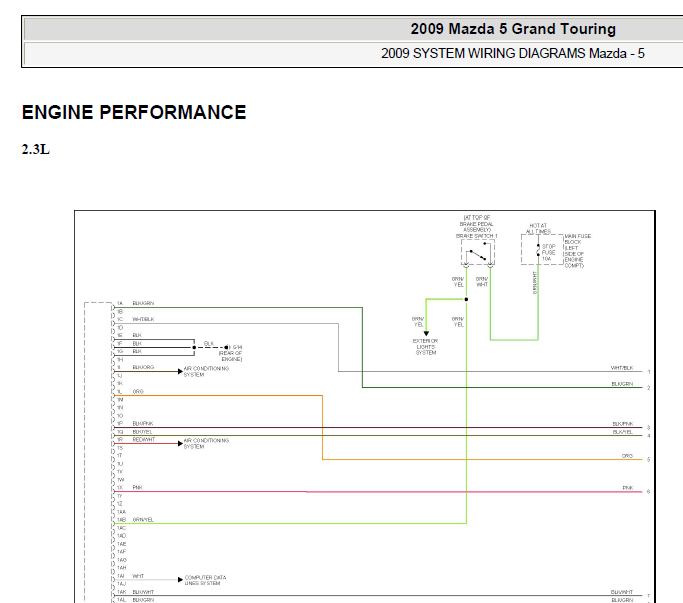Click the vertical 'GRN/WHT' label under the fuse
The width and height of the screenshot is (683, 603).
[x=535, y=283]
